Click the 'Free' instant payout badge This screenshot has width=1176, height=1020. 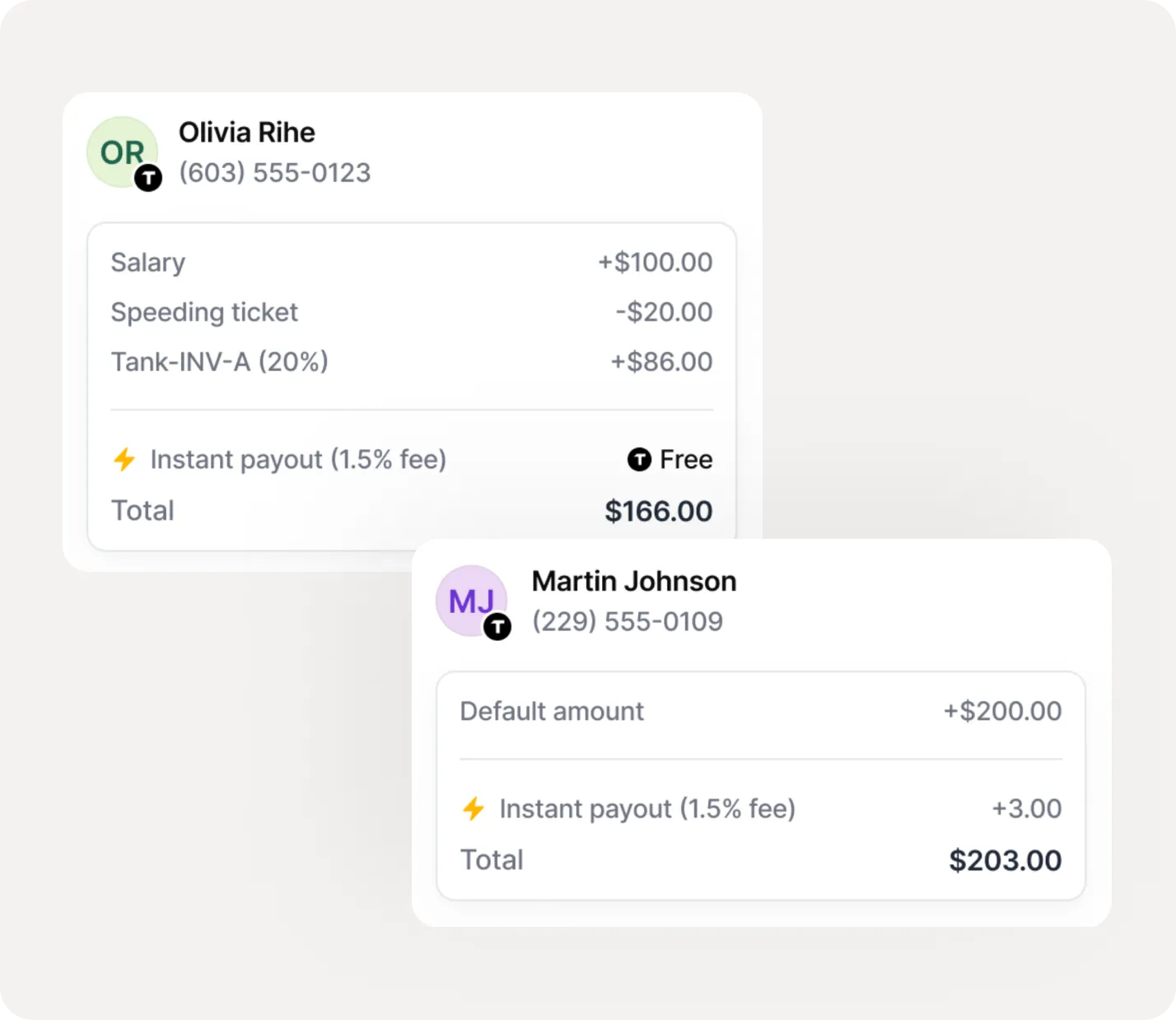(x=685, y=460)
